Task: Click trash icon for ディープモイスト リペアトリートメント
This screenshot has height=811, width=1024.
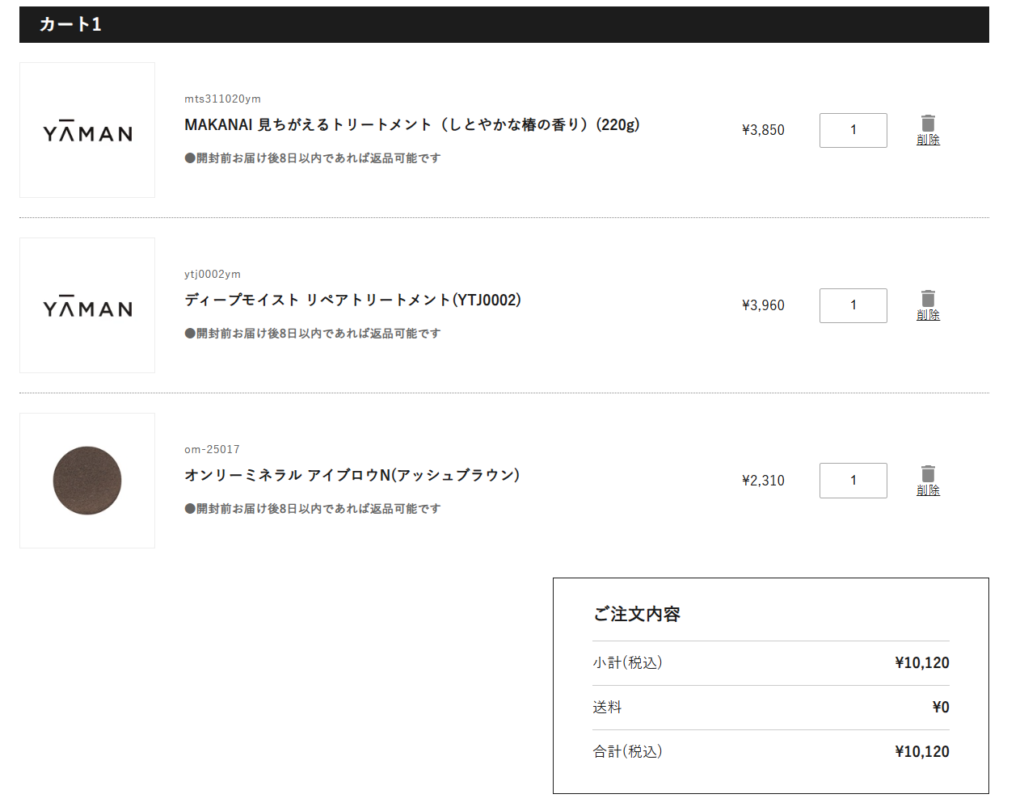Action: coord(927,298)
